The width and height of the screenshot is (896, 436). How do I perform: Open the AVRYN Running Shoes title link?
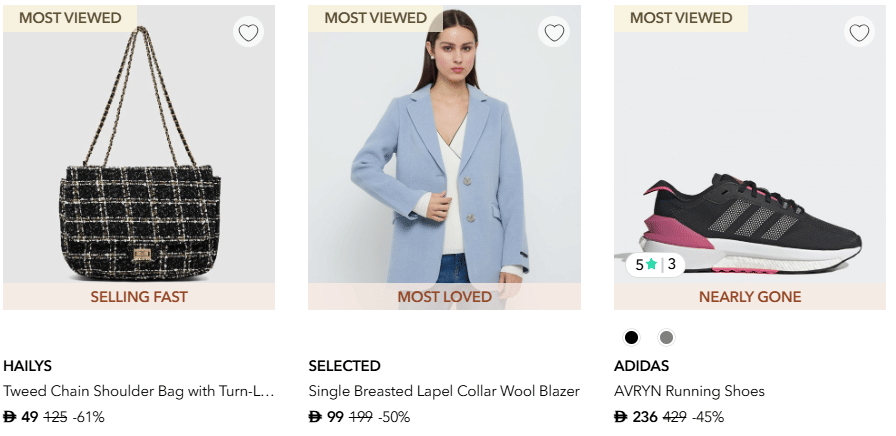tap(689, 391)
